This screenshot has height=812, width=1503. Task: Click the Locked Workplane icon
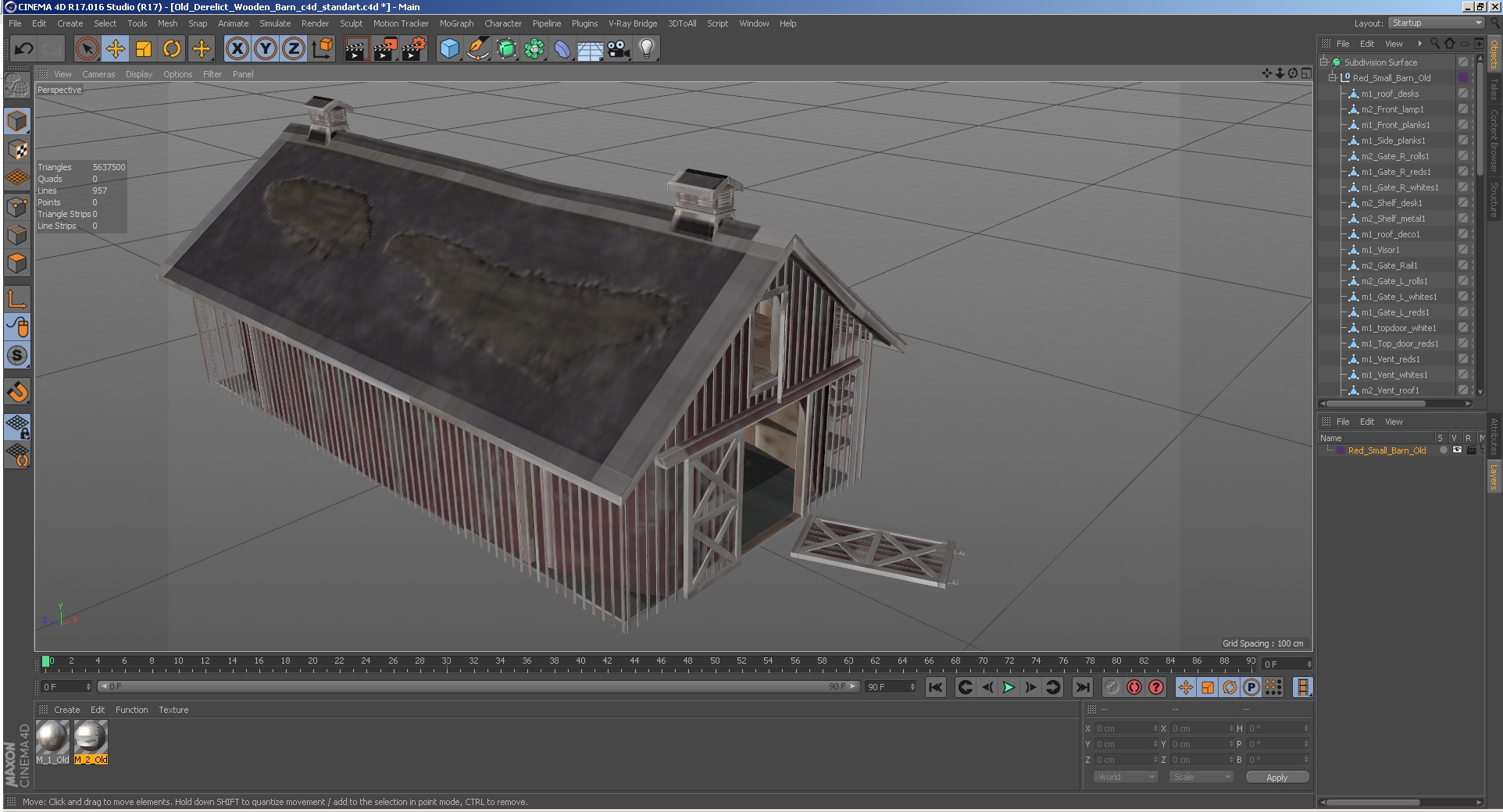(x=17, y=426)
